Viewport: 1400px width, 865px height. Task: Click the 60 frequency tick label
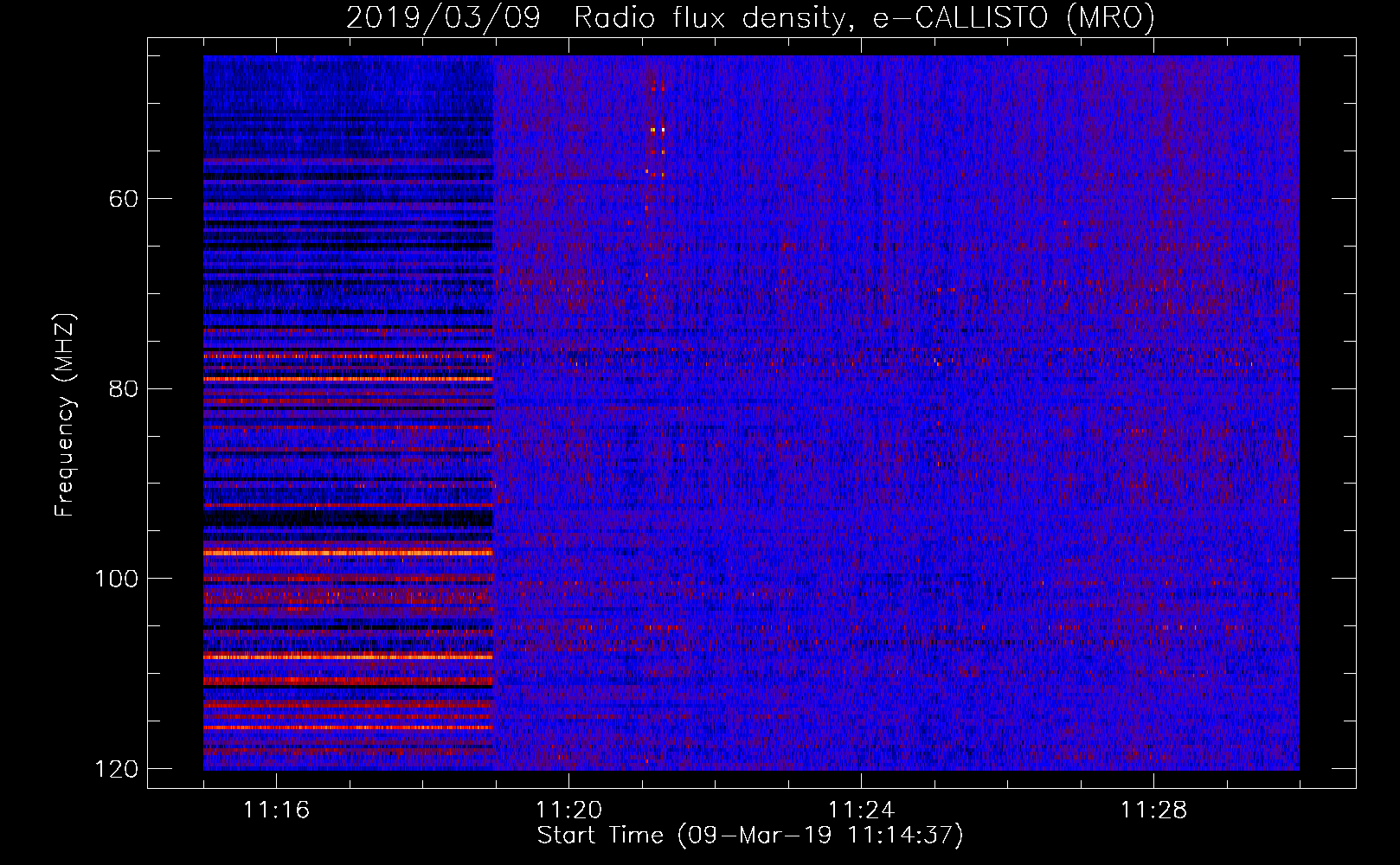coord(124,199)
